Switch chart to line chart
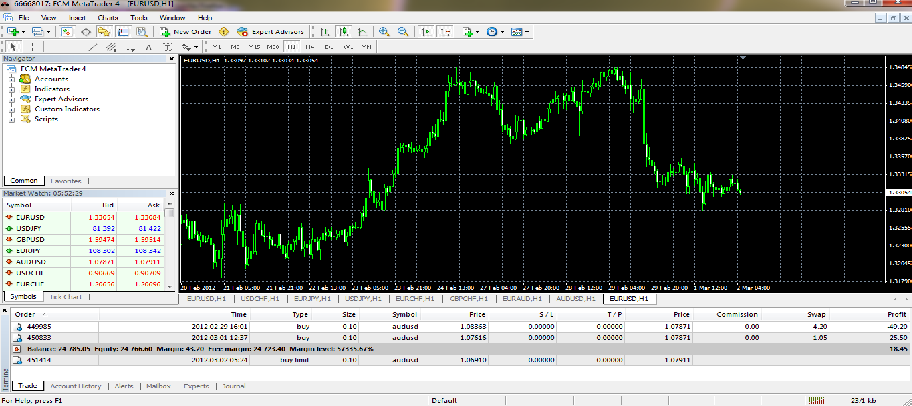The height and width of the screenshot is (406, 912). point(362,31)
